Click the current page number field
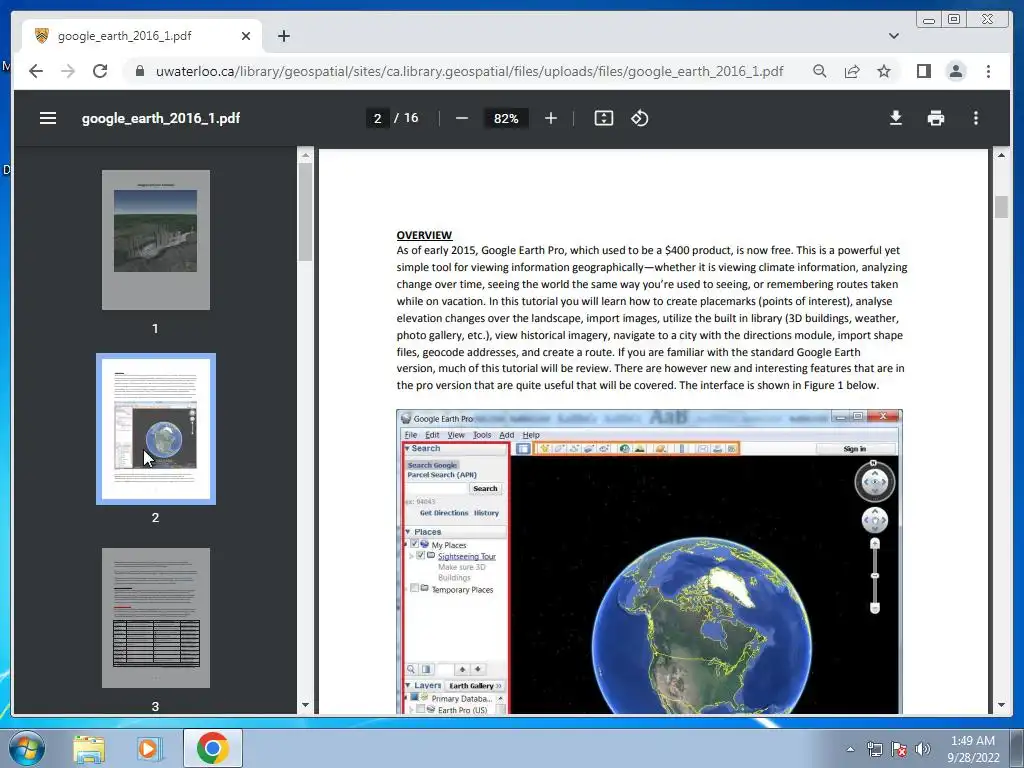Screen dimensions: 1024x768 click(377, 118)
